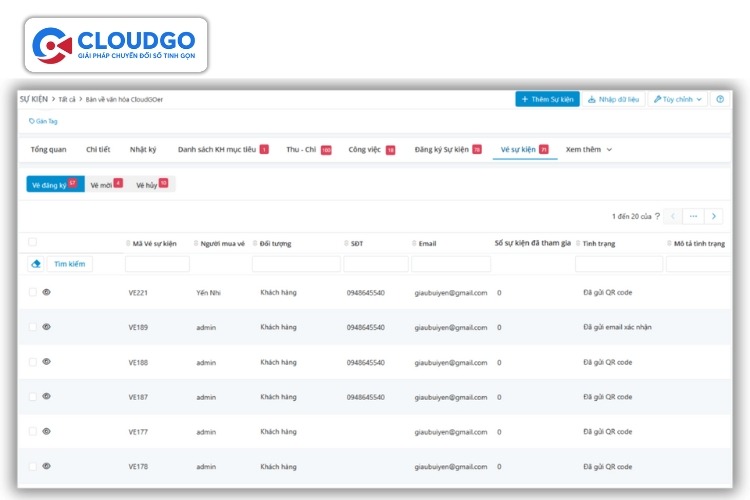The width and height of the screenshot is (750, 500).
Task: Check the box for ticket VE221
Action: click(x=32, y=292)
